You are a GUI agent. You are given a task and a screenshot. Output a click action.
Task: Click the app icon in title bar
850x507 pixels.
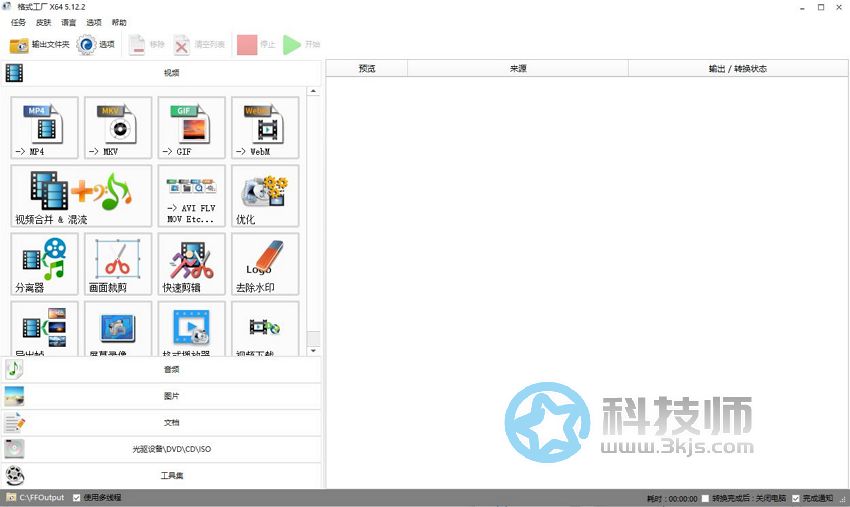click(x=7, y=7)
